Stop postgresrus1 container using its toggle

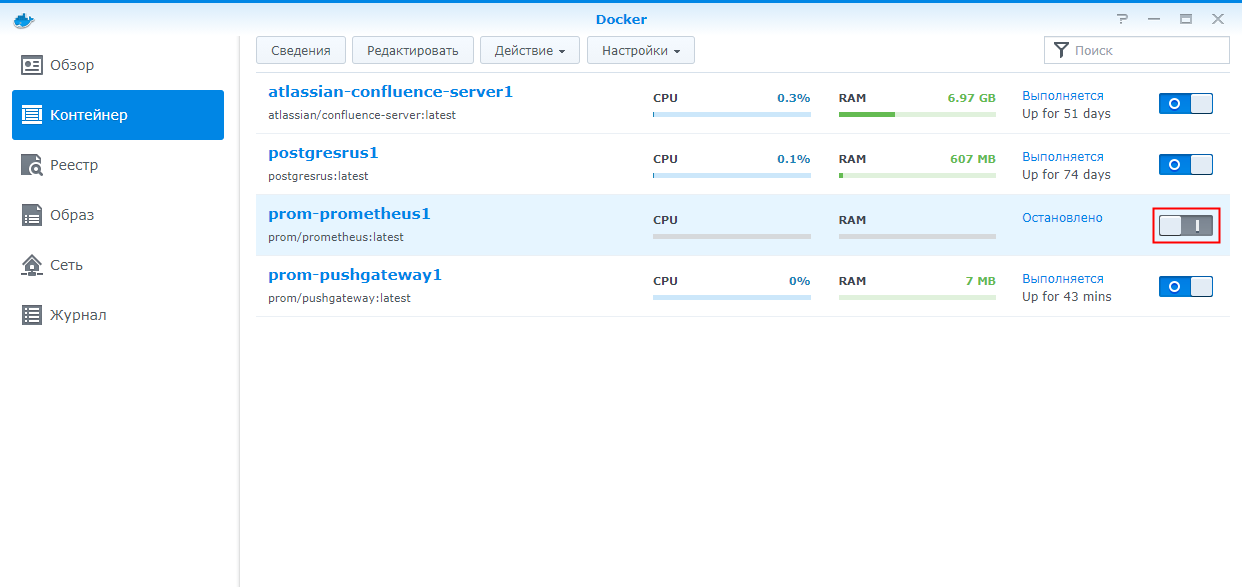tap(1185, 165)
